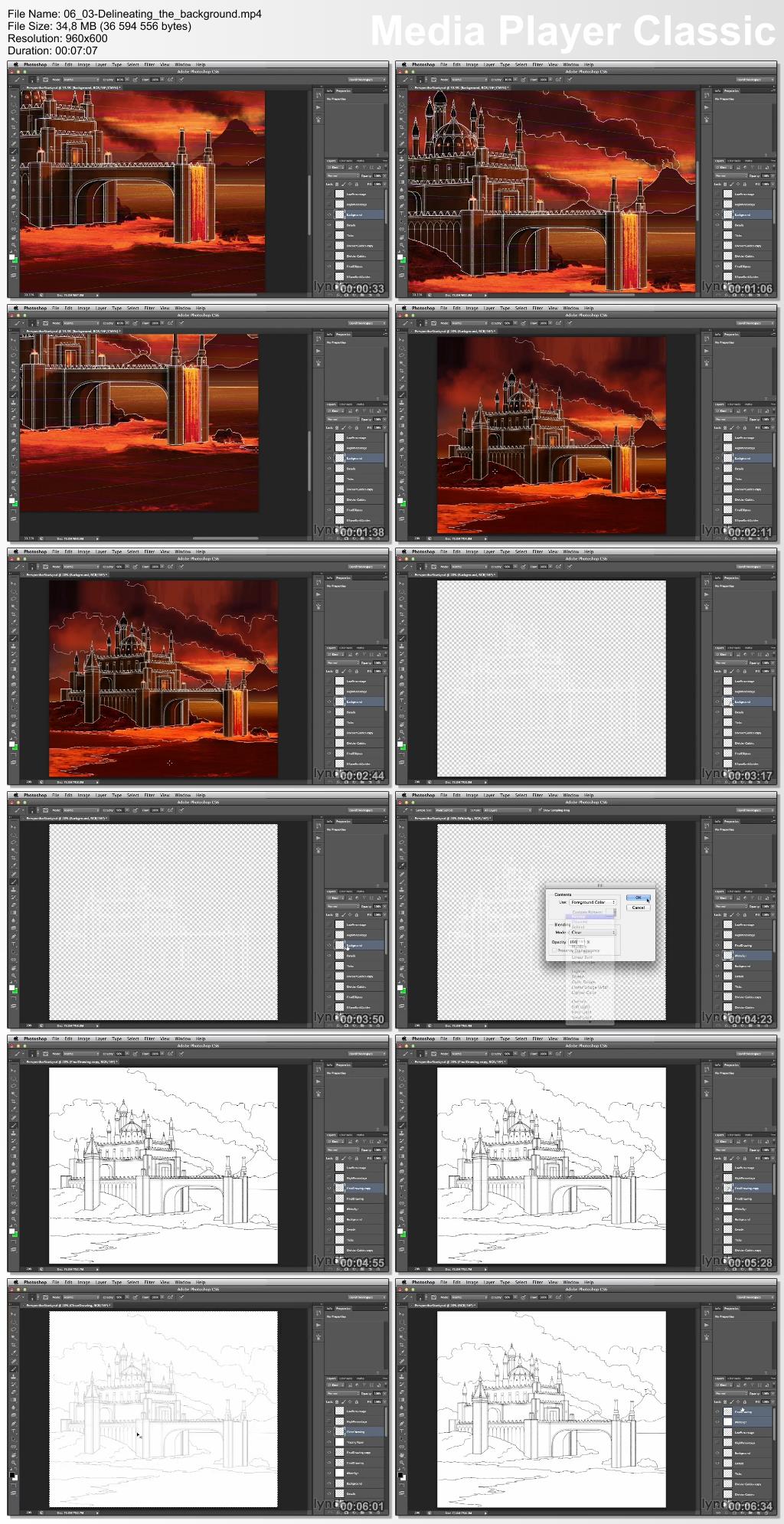Hide Tracing Paper layer eye in 00:06:01 frame
Viewport: 784px width, 1524px height.
tap(329, 1442)
